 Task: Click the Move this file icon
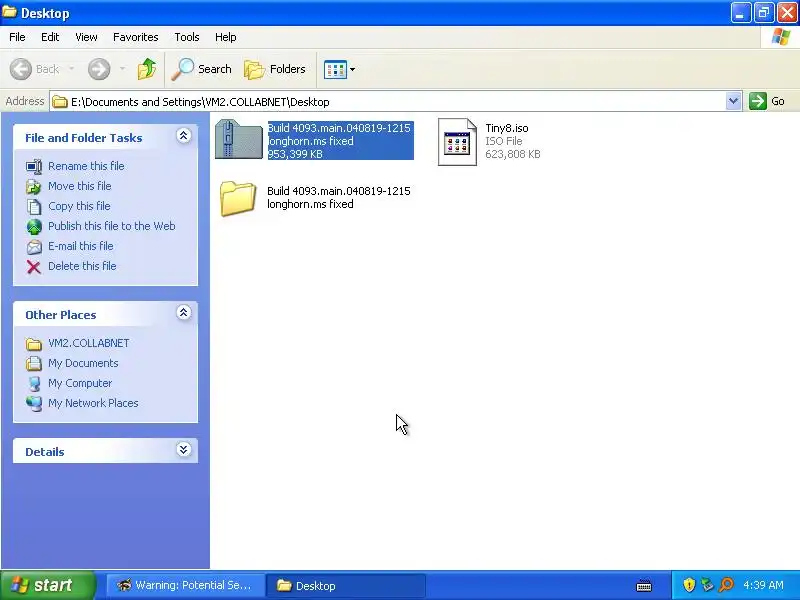[34, 187]
